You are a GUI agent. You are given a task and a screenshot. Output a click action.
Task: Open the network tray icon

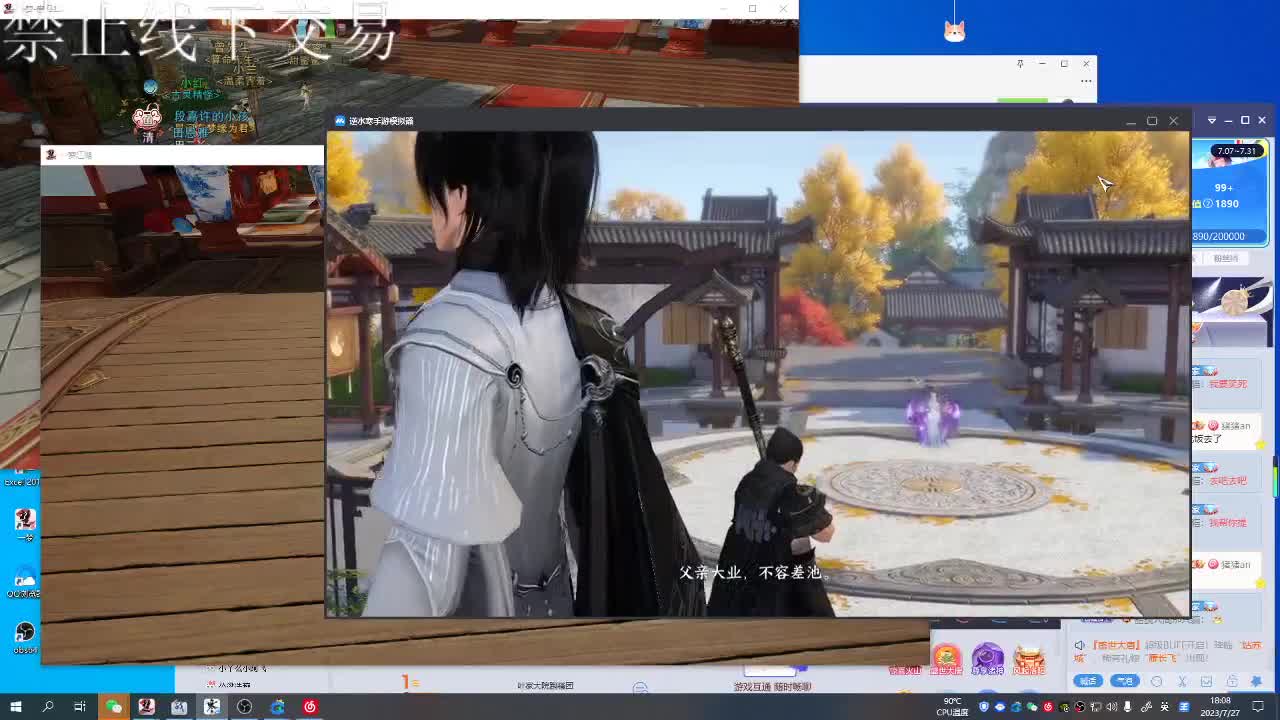click(1097, 707)
